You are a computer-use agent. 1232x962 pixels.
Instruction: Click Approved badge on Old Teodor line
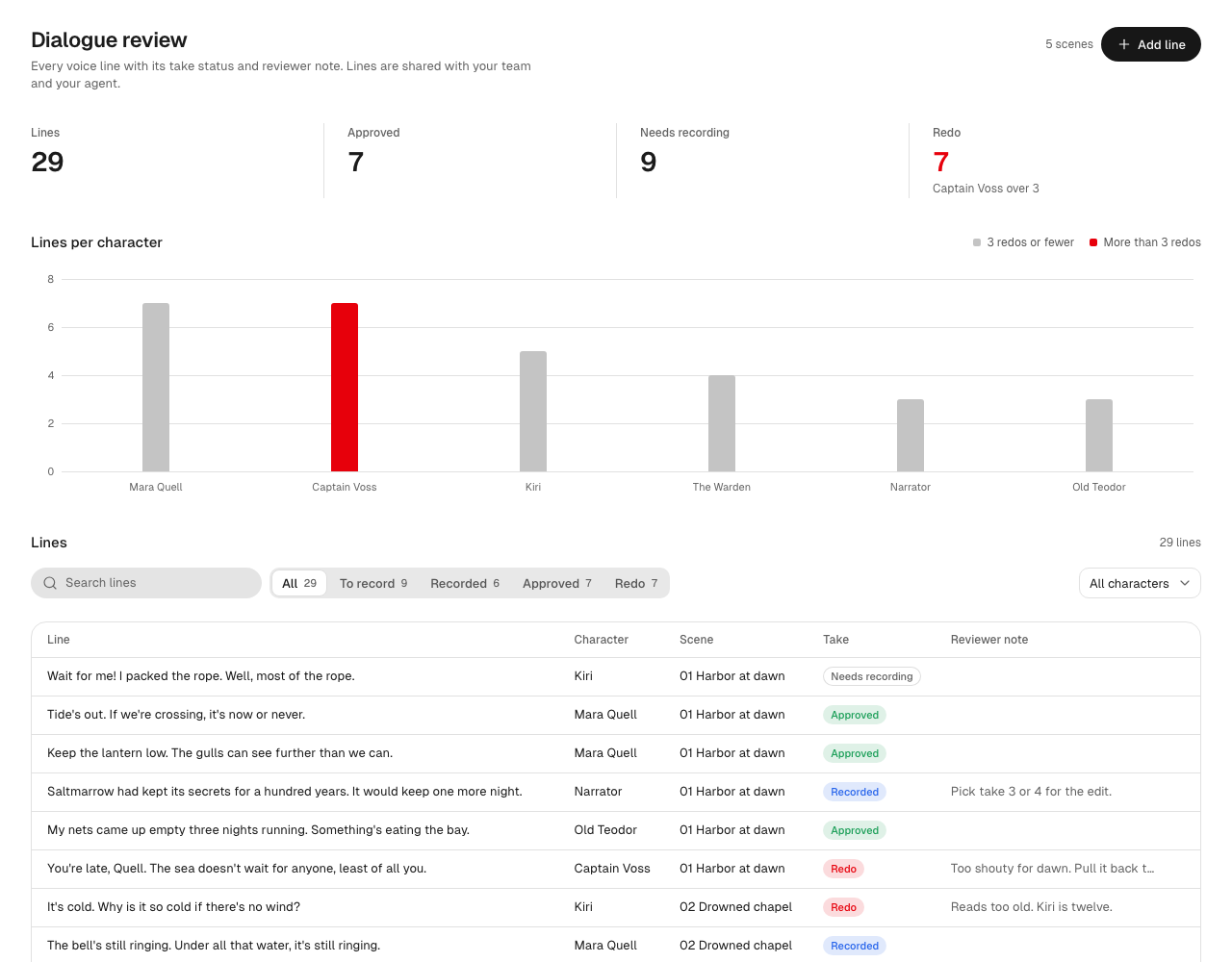(855, 830)
